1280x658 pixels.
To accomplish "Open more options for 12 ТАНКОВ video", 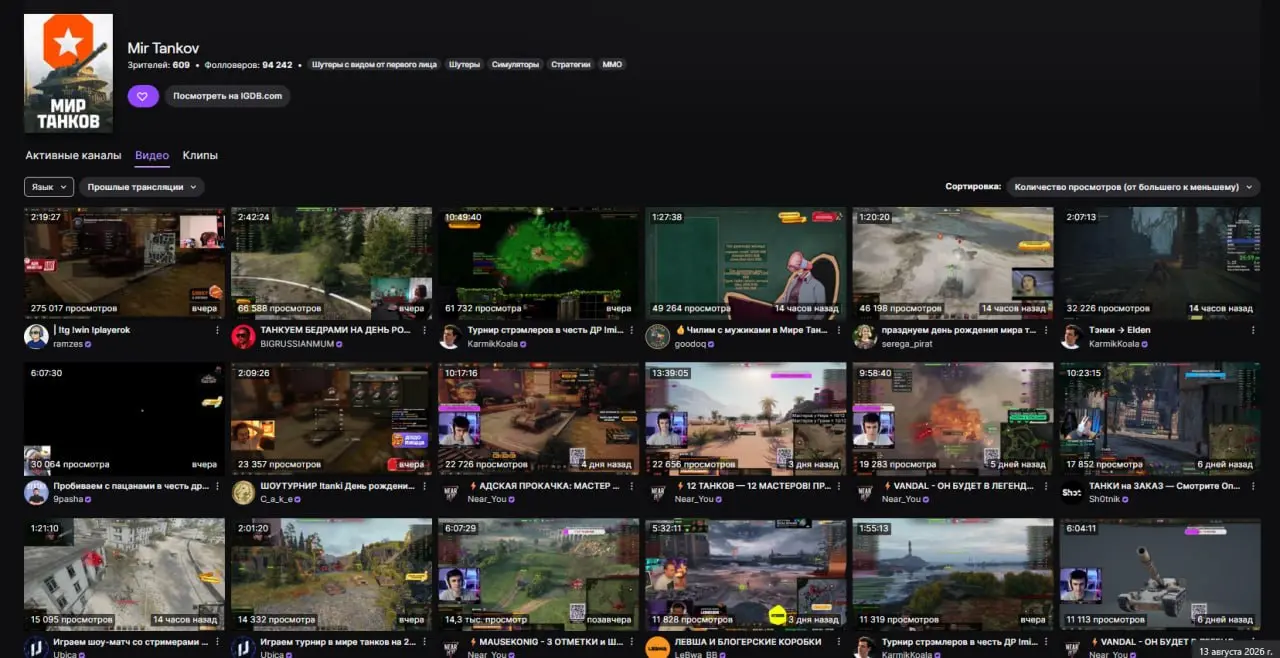I will 838,486.
